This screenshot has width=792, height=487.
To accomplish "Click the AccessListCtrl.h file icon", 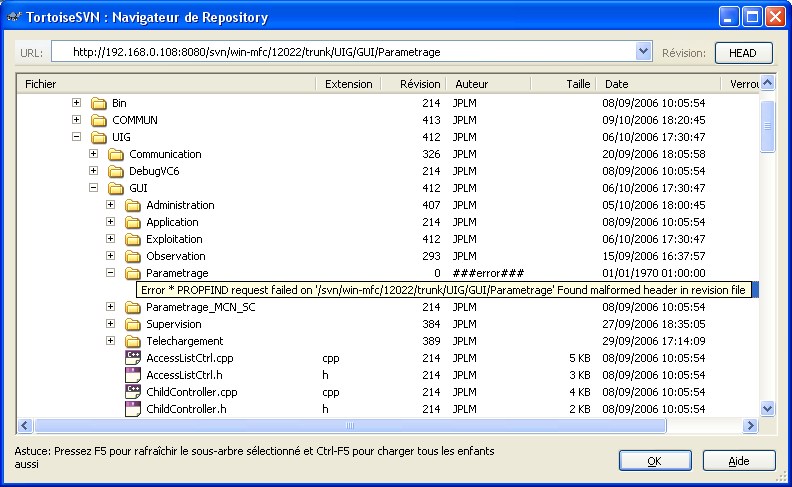I will coord(133,375).
